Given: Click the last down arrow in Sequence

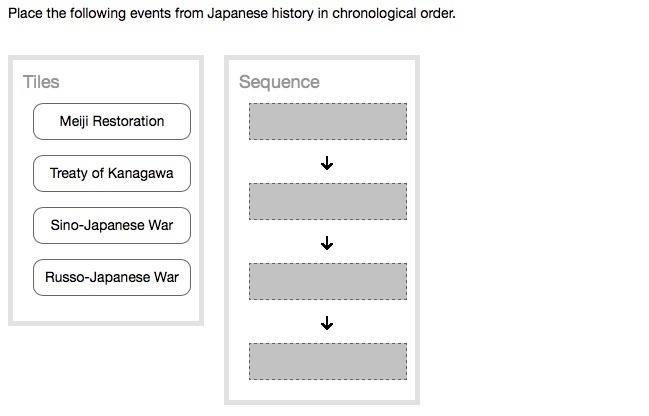Looking at the screenshot, I should tap(327, 323).
